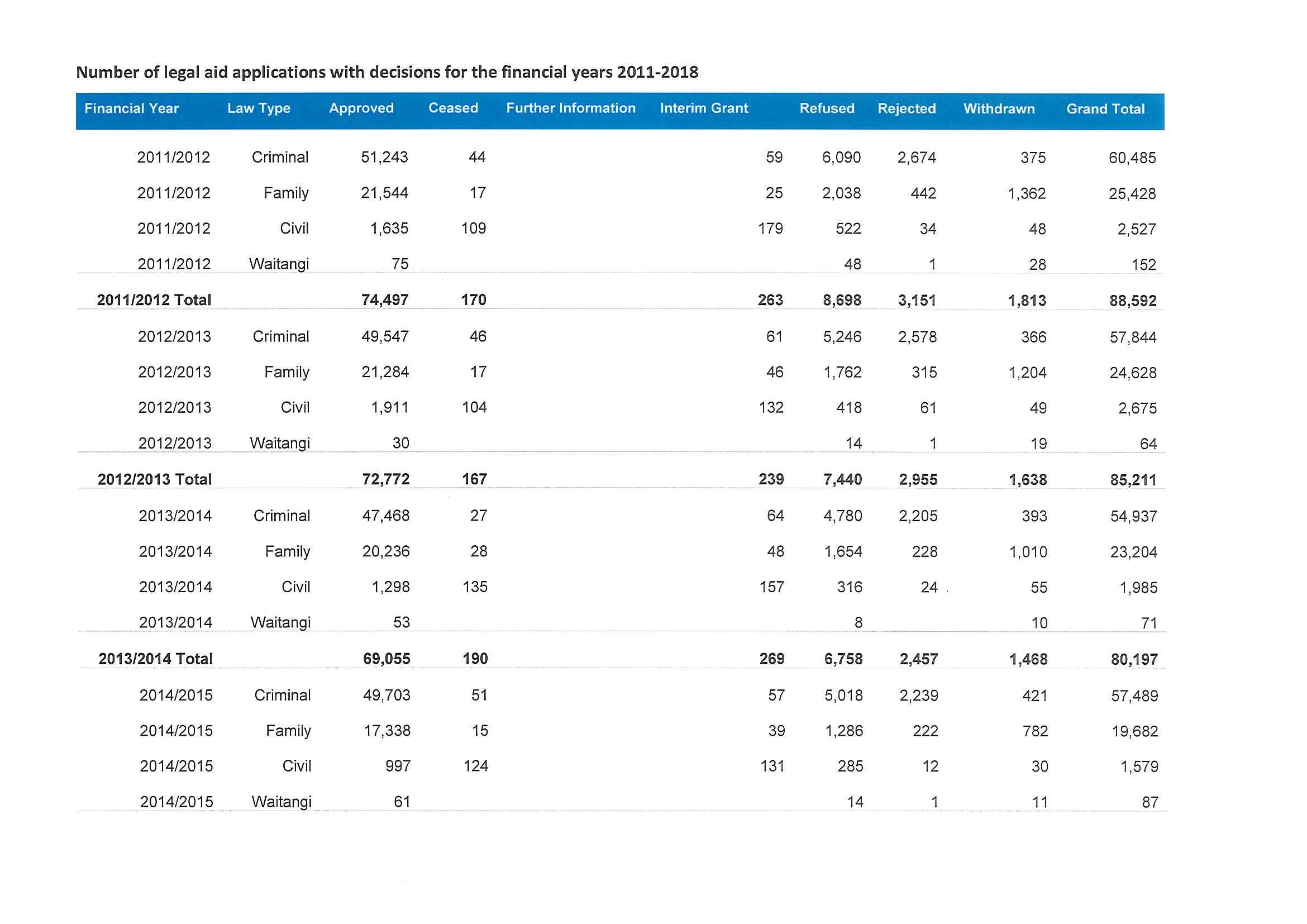1307x924 pixels.
Task: Select the Grand Total column header
Action: point(1105,109)
